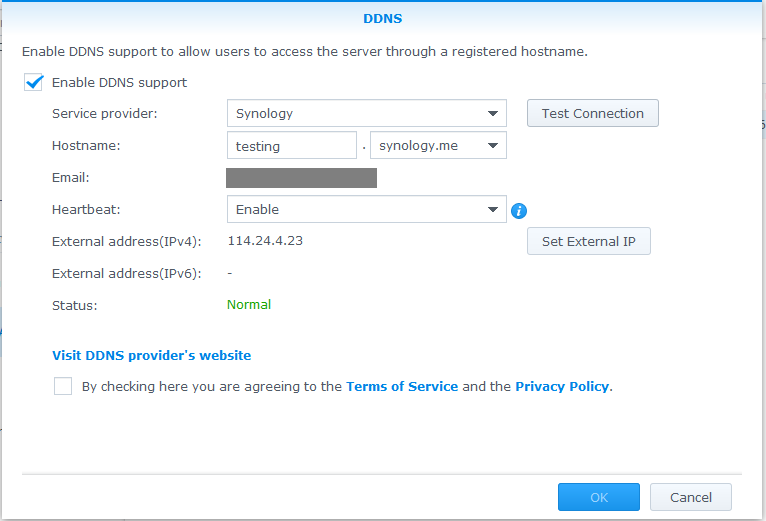This screenshot has width=766, height=521.
Task: Open the Terms of Service link
Action: tap(402, 386)
